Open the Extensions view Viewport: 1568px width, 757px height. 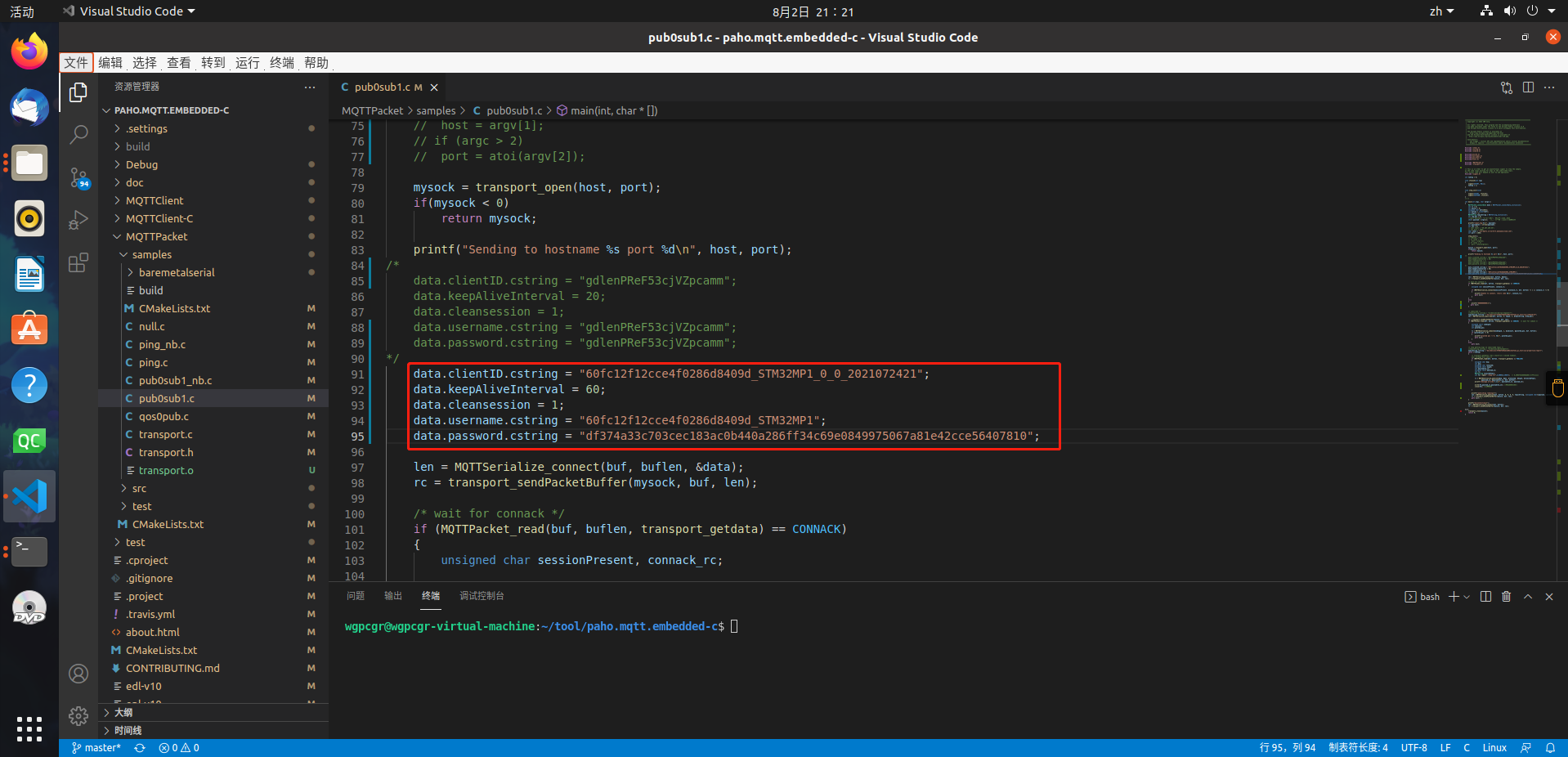coord(78,262)
